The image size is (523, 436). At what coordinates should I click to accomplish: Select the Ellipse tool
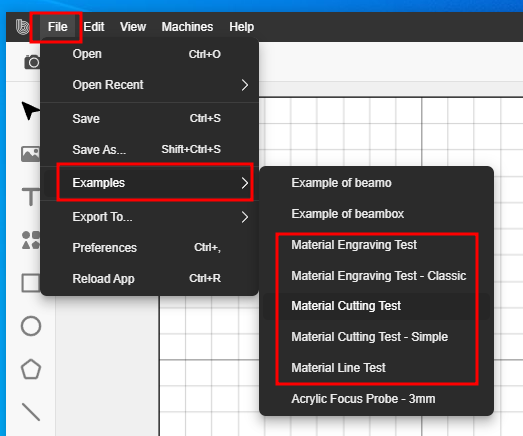[x=31, y=326]
